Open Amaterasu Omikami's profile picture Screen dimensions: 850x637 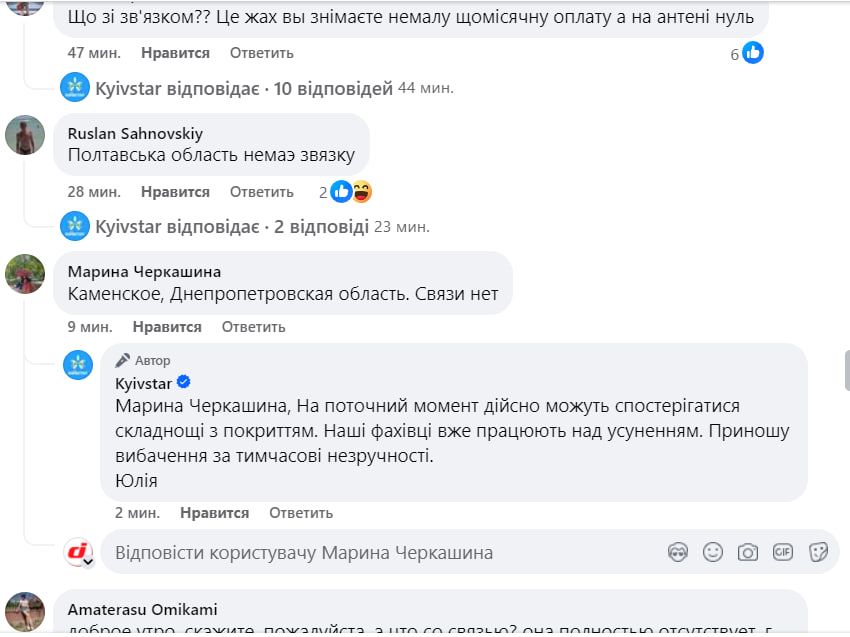coord(25,611)
